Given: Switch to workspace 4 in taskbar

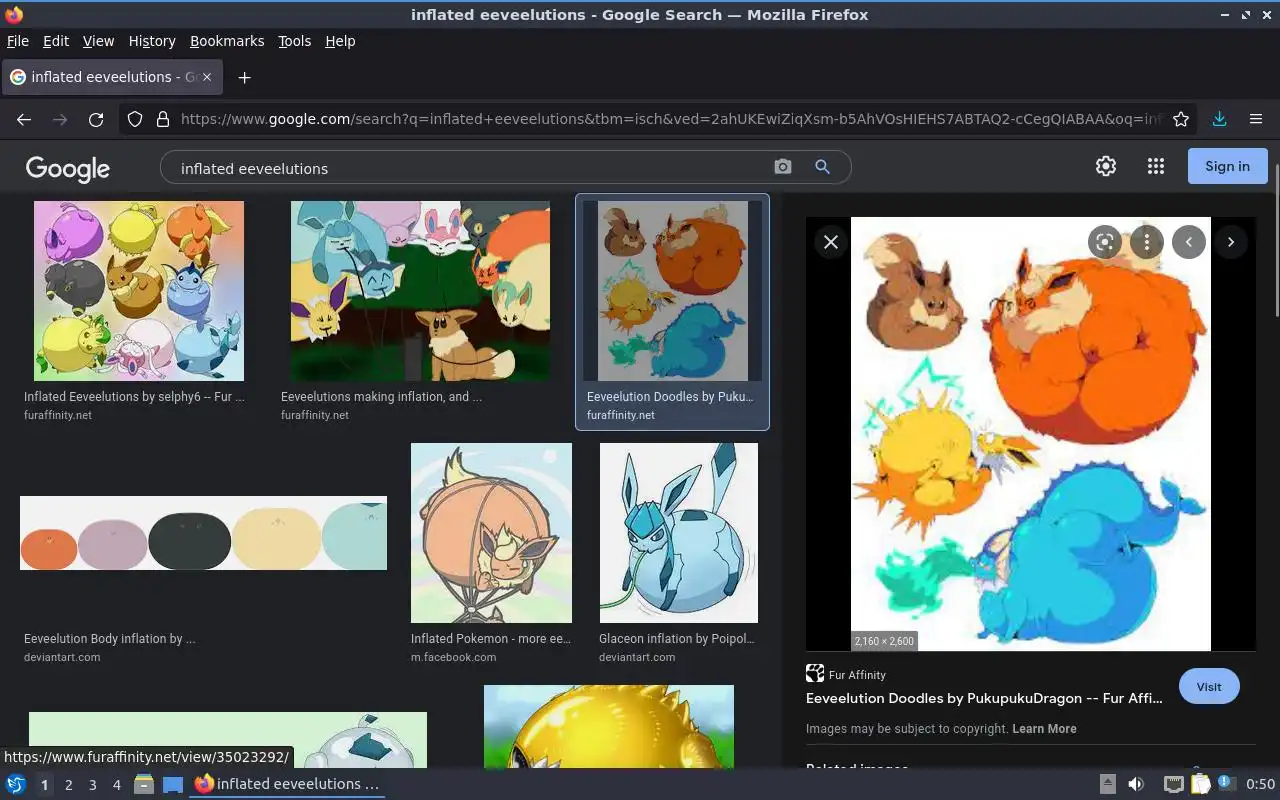Looking at the screenshot, I should pyautogui.click(x=117, y=785).
